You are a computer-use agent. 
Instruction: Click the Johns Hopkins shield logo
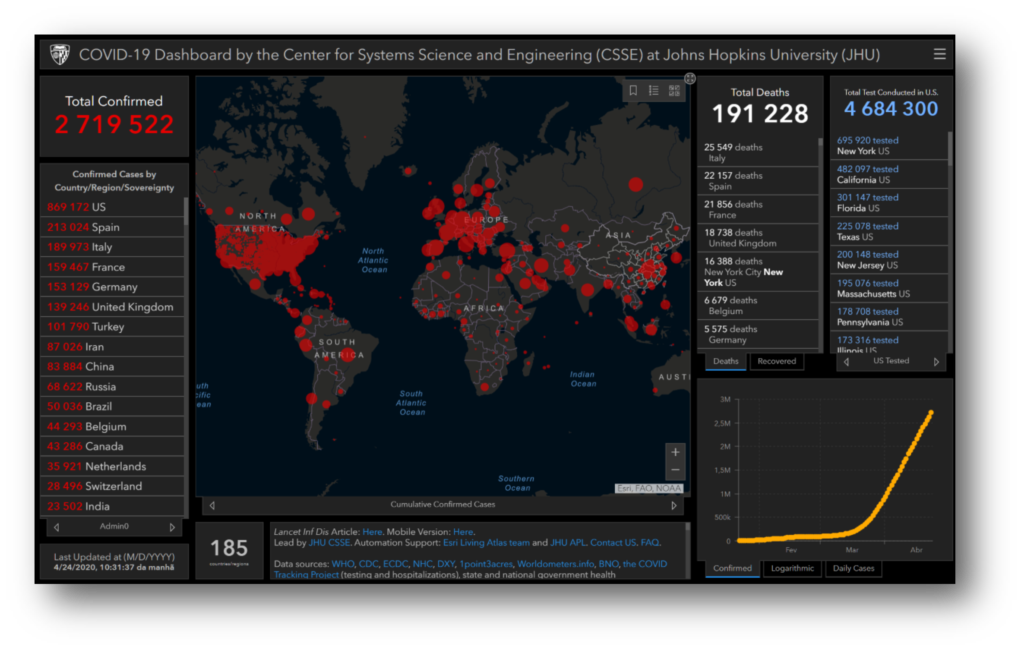(x=59, y=55)
